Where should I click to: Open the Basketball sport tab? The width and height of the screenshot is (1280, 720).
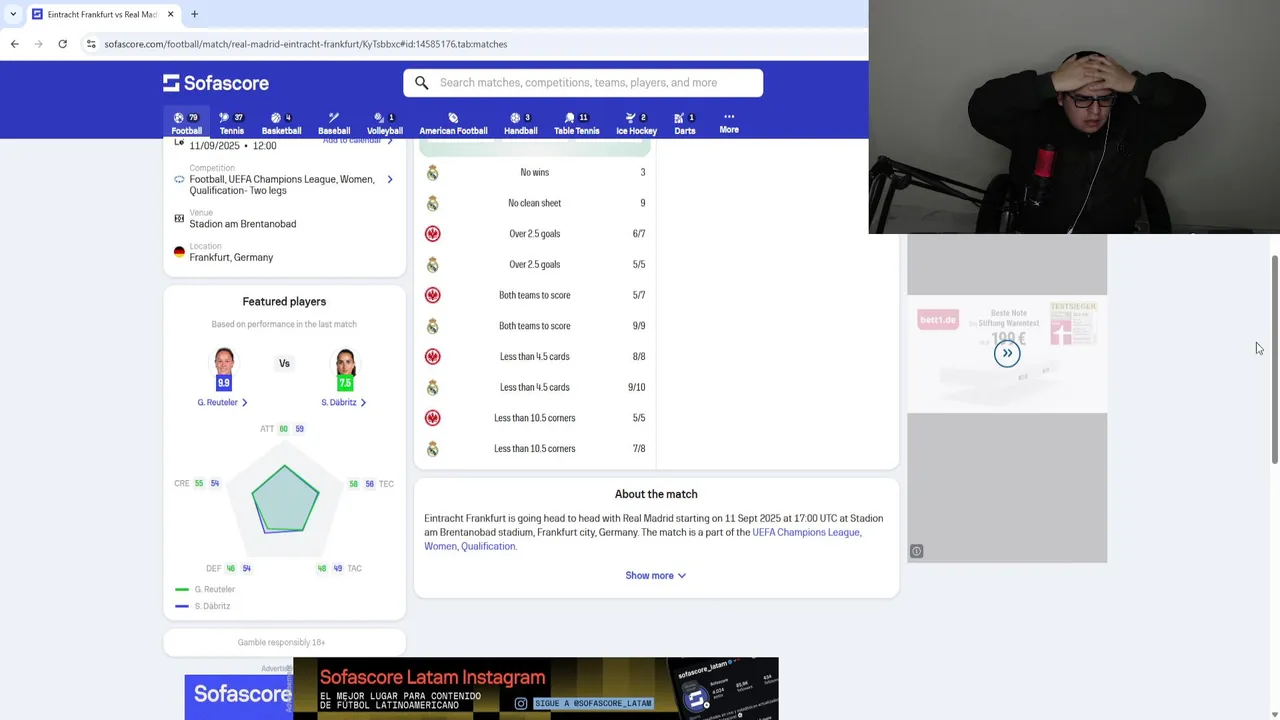click(x=281, y=123)
